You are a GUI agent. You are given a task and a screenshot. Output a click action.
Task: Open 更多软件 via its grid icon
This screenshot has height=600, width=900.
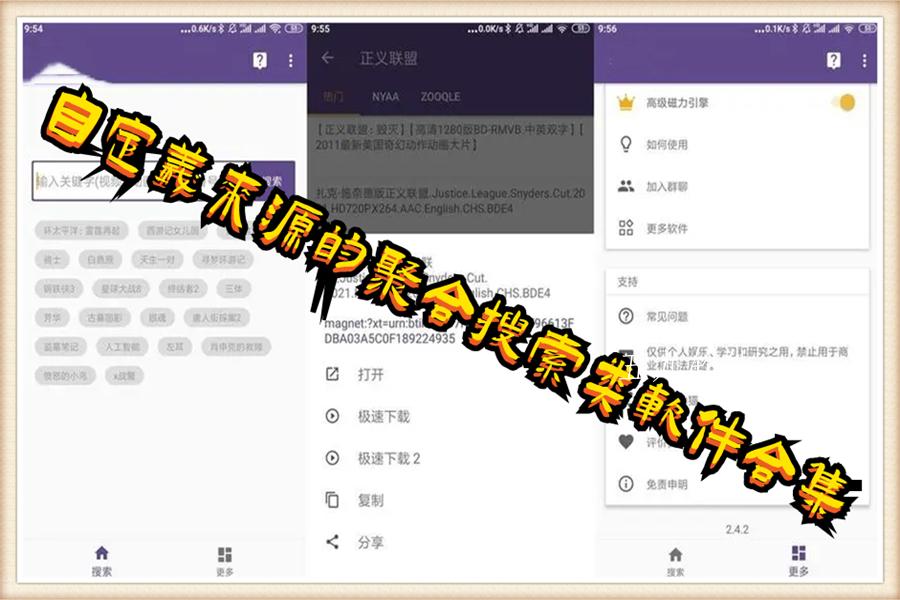click(627, 228)
